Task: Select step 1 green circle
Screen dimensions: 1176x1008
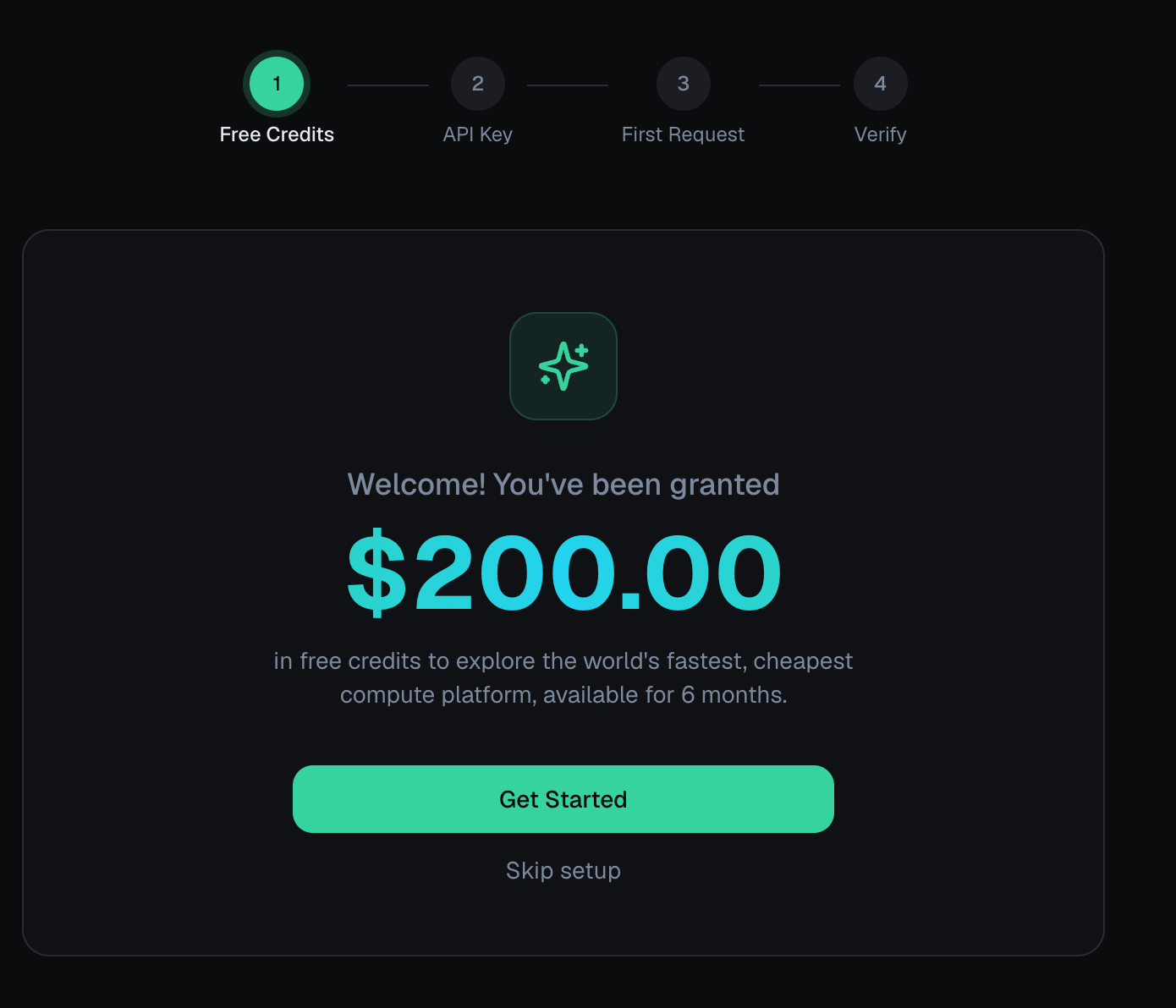Action: 277,84
